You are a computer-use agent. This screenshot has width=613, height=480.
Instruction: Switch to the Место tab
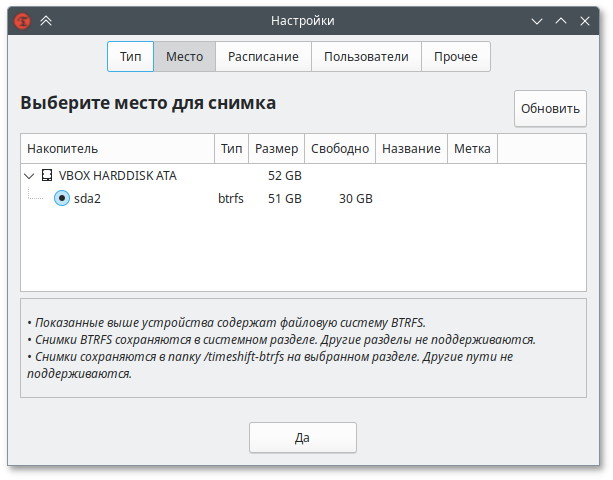point(185,57)
